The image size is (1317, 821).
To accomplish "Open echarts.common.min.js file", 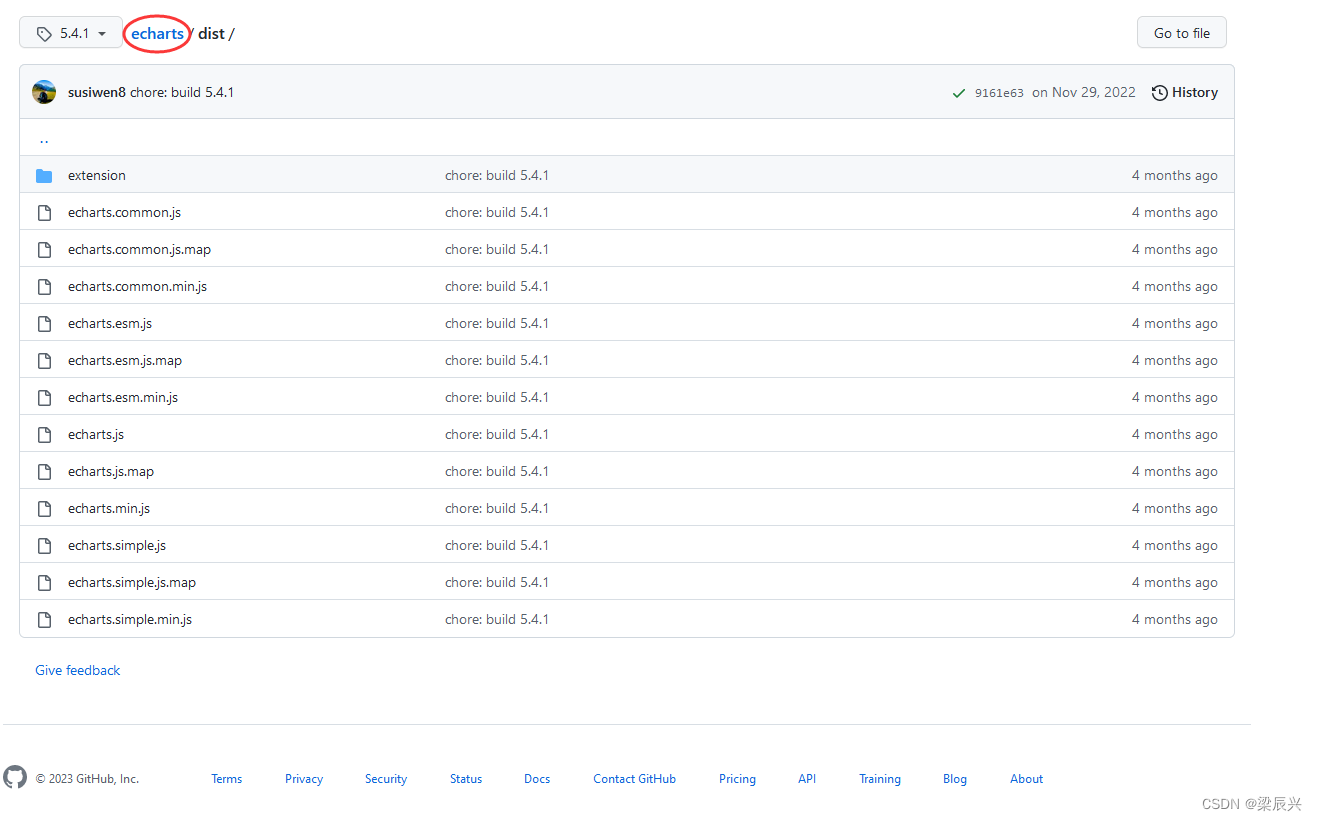I will (x=137, y=286).
